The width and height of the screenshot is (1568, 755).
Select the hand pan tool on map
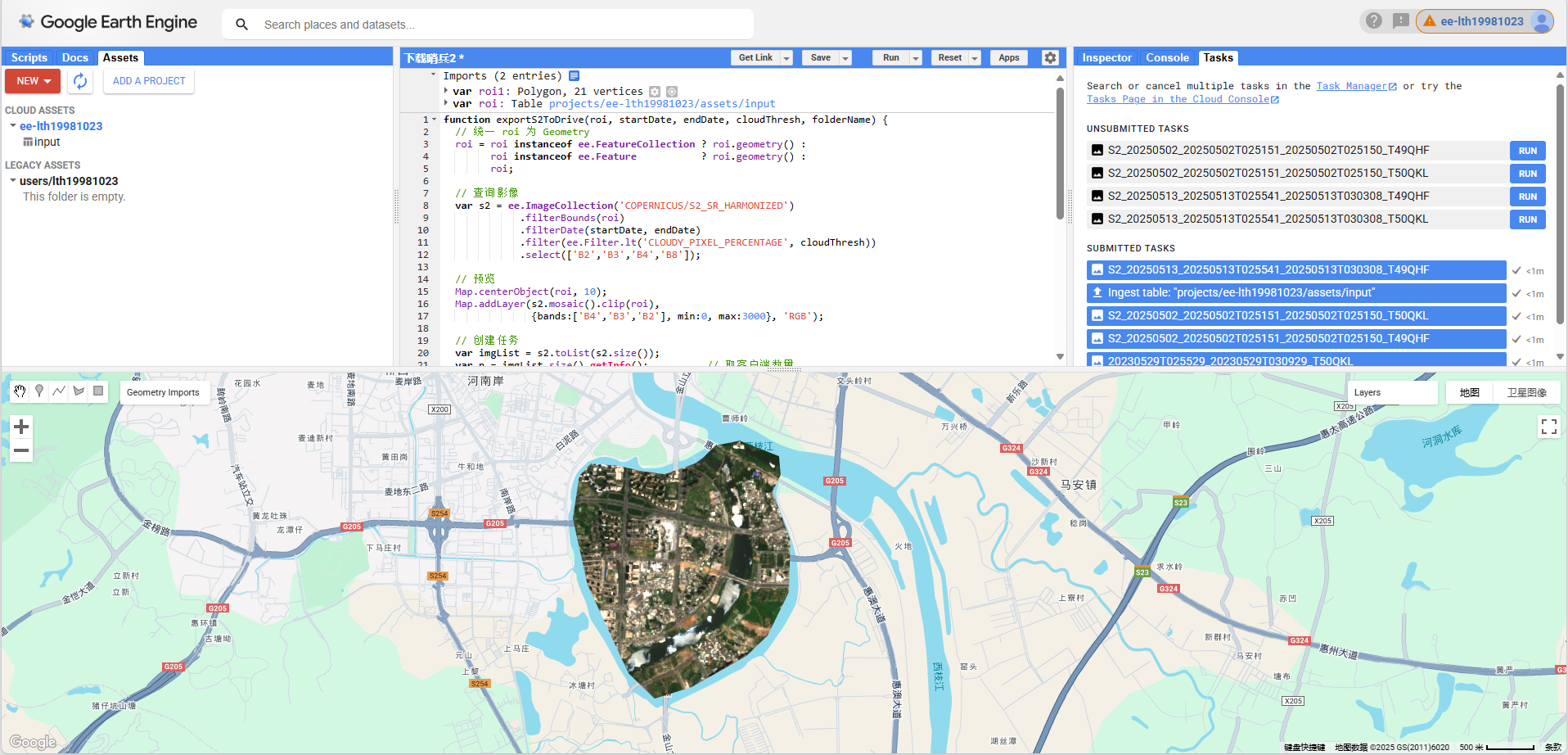[x=20, y=391]
